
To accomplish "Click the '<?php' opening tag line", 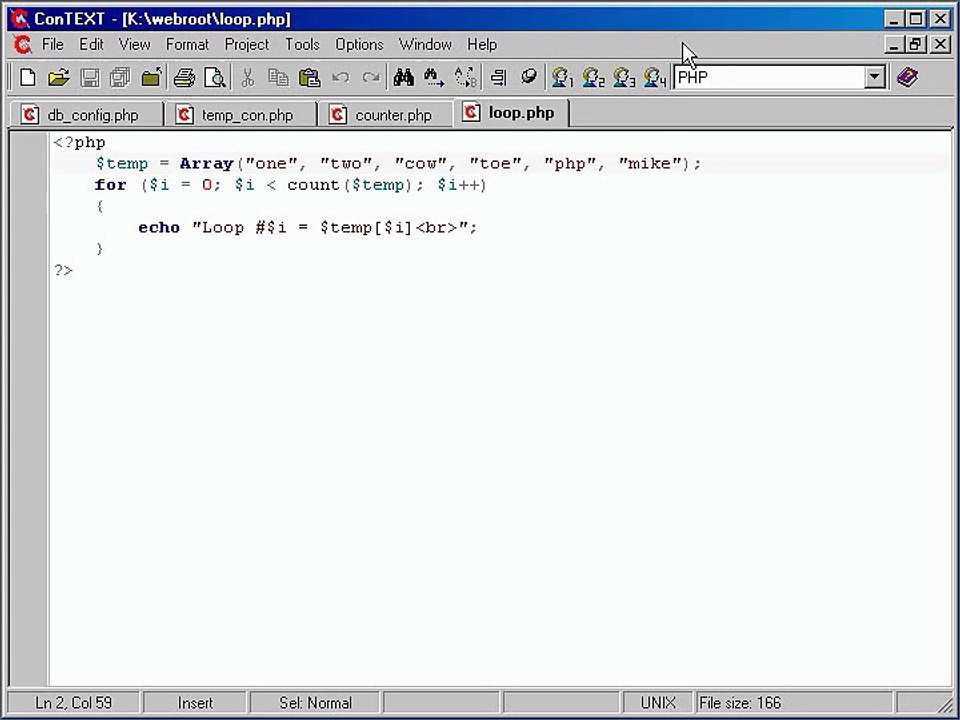I will click(x=79, y=143).
